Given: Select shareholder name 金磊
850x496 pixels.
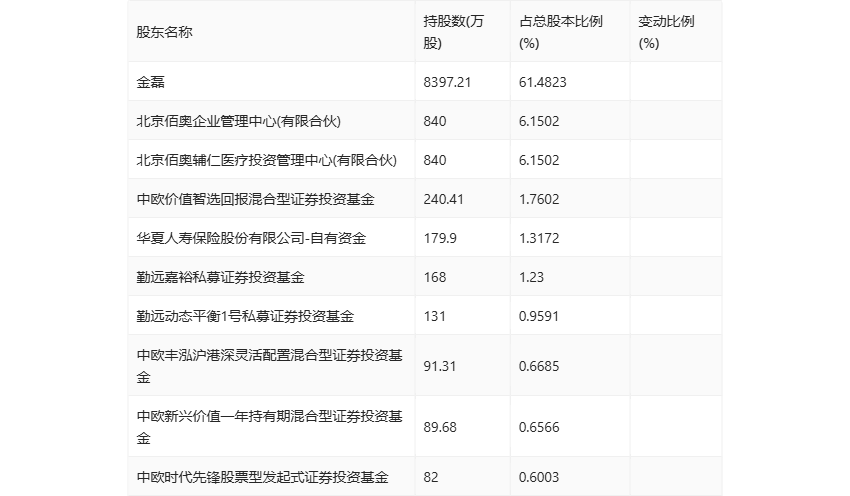Looking at the screenshot, I should tap(150, 82).
